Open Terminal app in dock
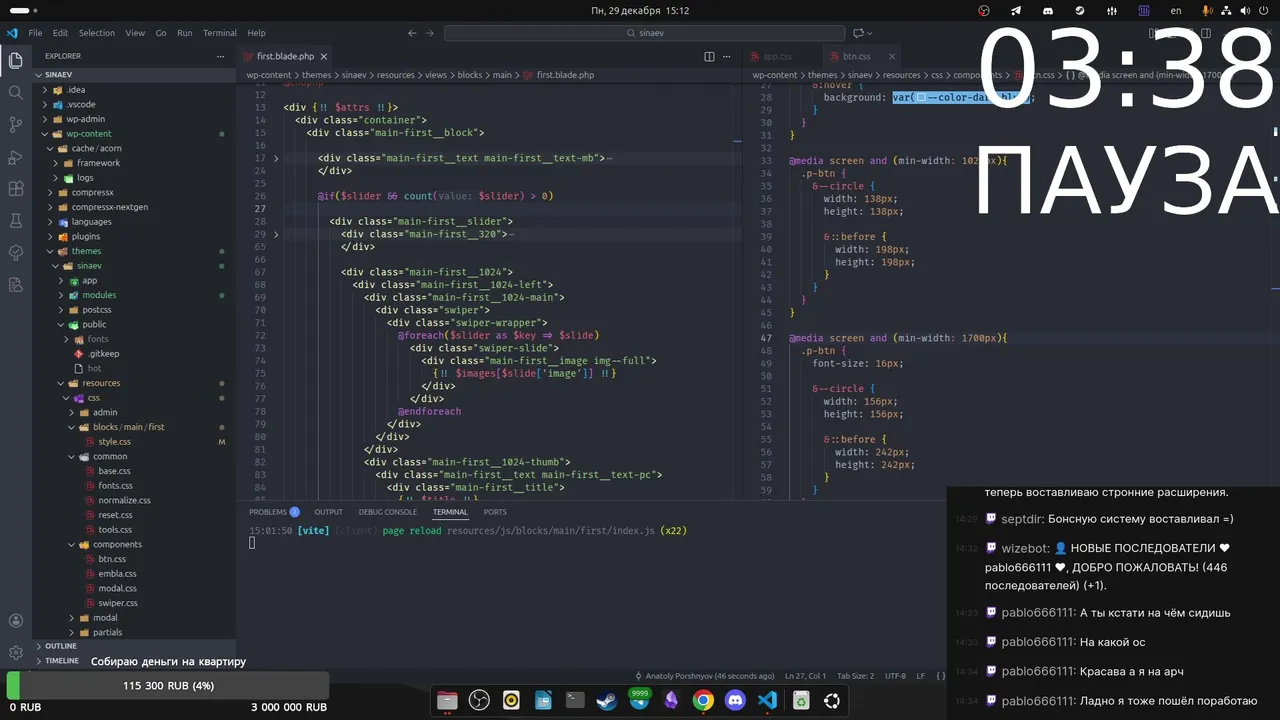The height and width of the screenshot is (720, 1280). pyautogui.click(x=575, y=700)
